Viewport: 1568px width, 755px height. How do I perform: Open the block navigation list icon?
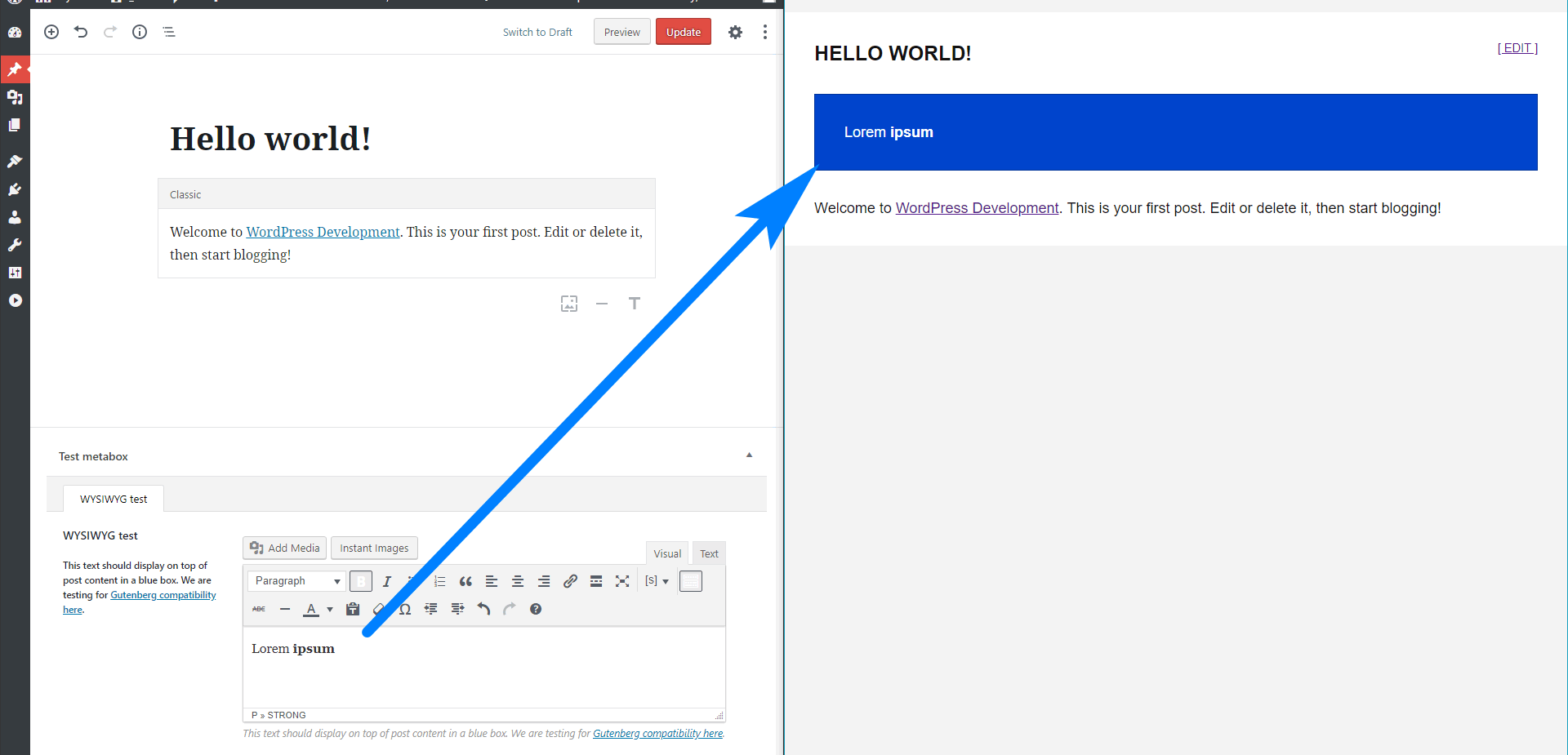click(x=169, y=32)
